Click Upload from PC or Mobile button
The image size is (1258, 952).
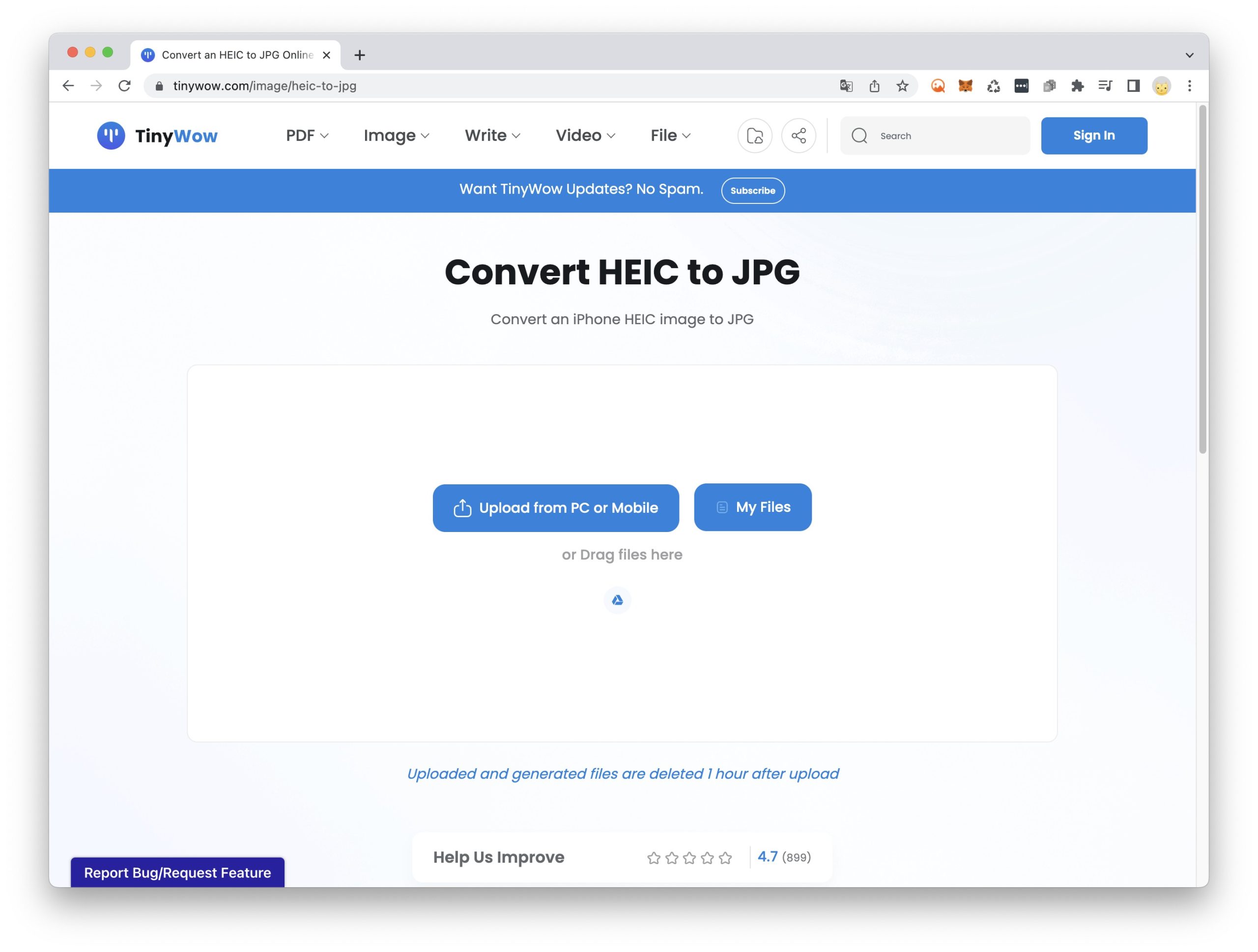(556, 508)
